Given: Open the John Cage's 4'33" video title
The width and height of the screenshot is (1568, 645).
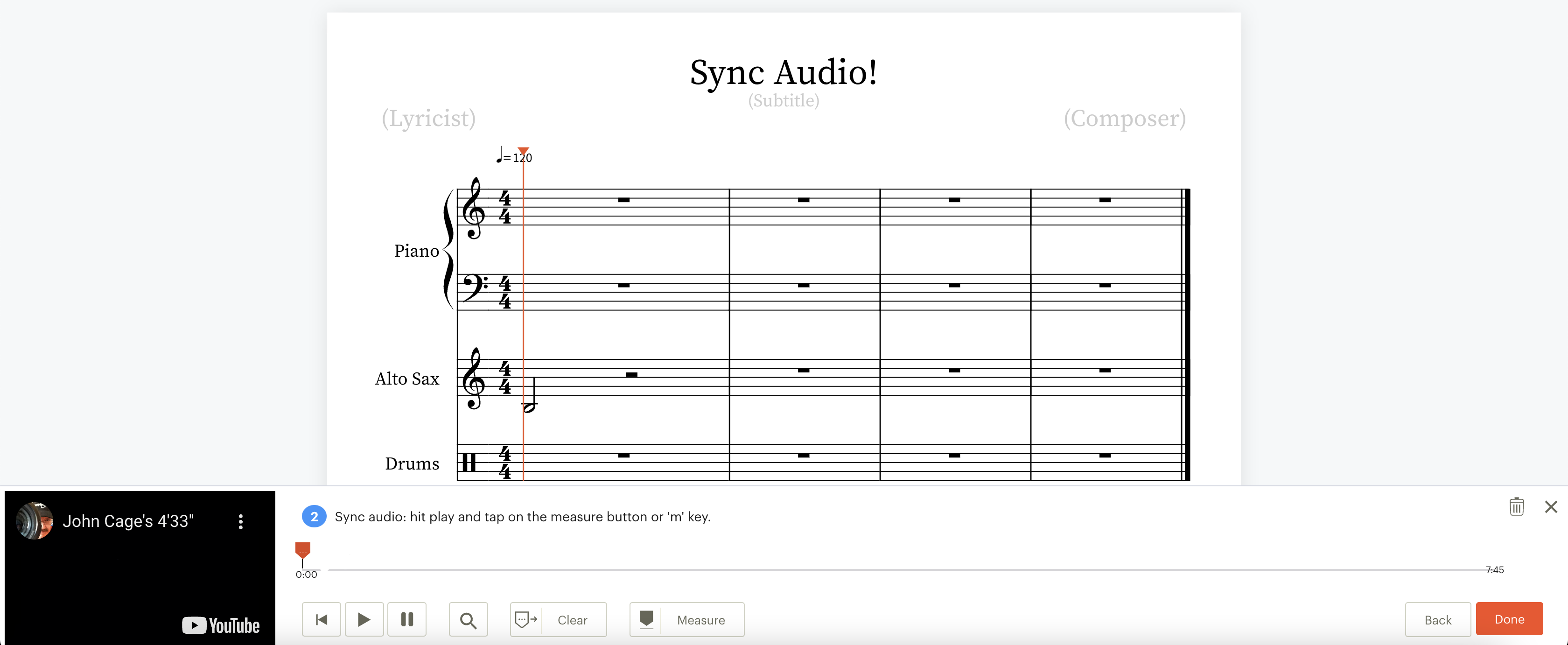Looking at the screenshot, I should (x=128, y=521).
